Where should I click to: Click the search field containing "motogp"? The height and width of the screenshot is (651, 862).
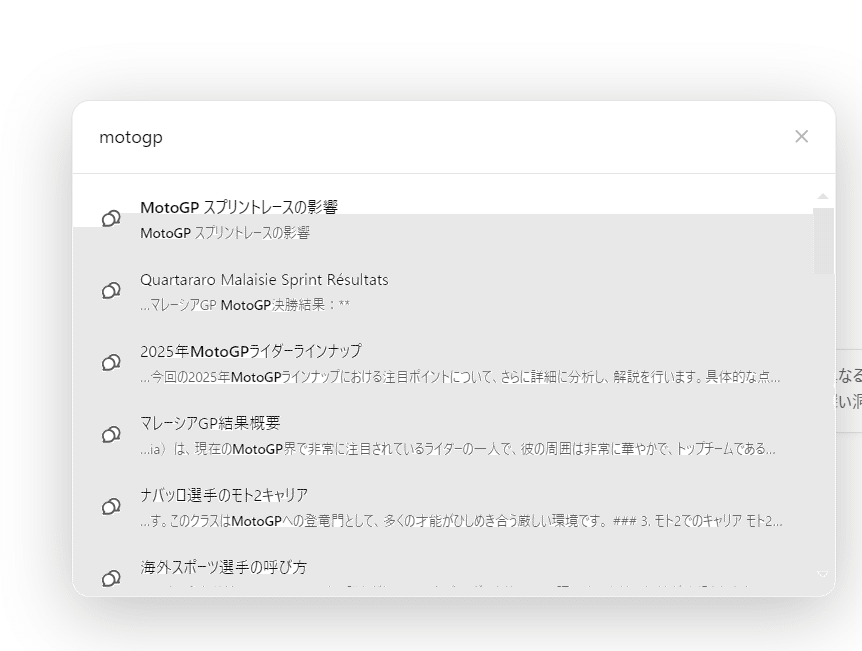pyautogui.click(x=440, y=137)
